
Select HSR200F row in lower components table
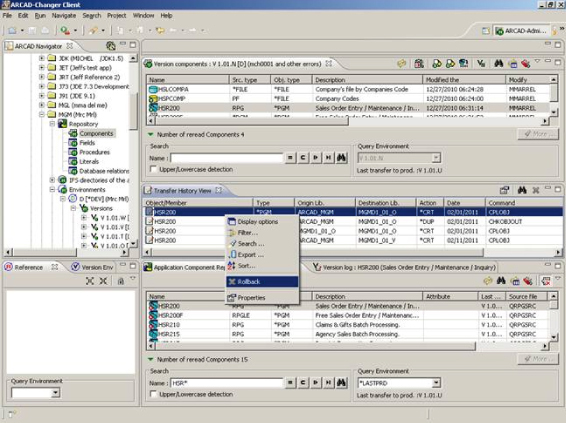(348, 315)
